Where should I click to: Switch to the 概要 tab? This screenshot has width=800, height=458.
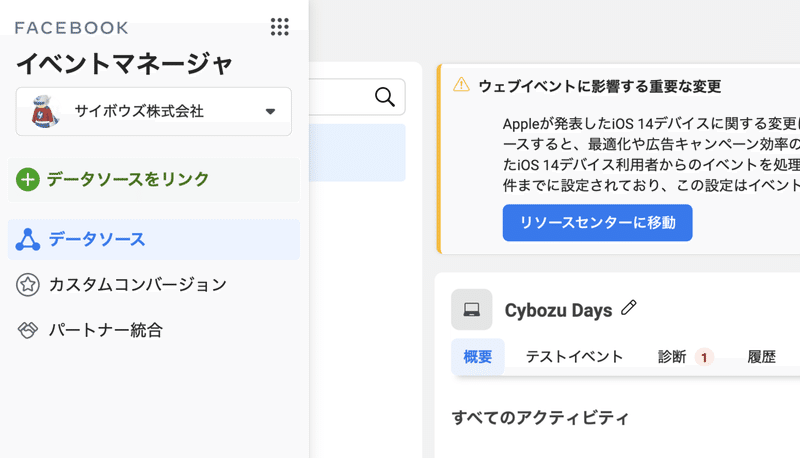pos(478,357)
